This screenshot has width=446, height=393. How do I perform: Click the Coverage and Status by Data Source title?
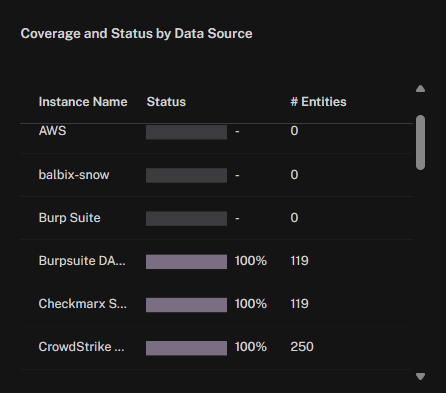(x=136, y=34)
